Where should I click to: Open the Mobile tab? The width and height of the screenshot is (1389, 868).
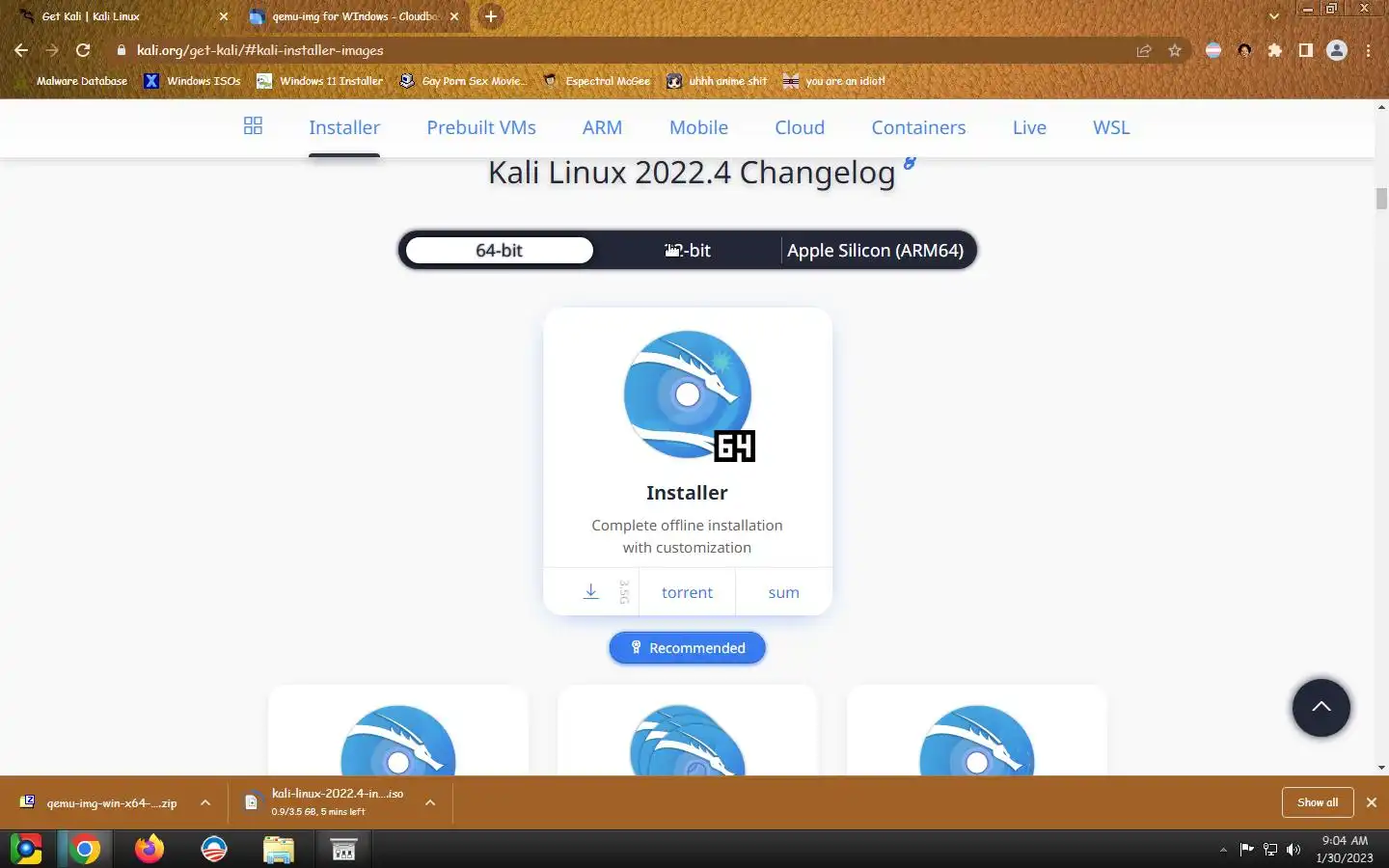(698, 127)
